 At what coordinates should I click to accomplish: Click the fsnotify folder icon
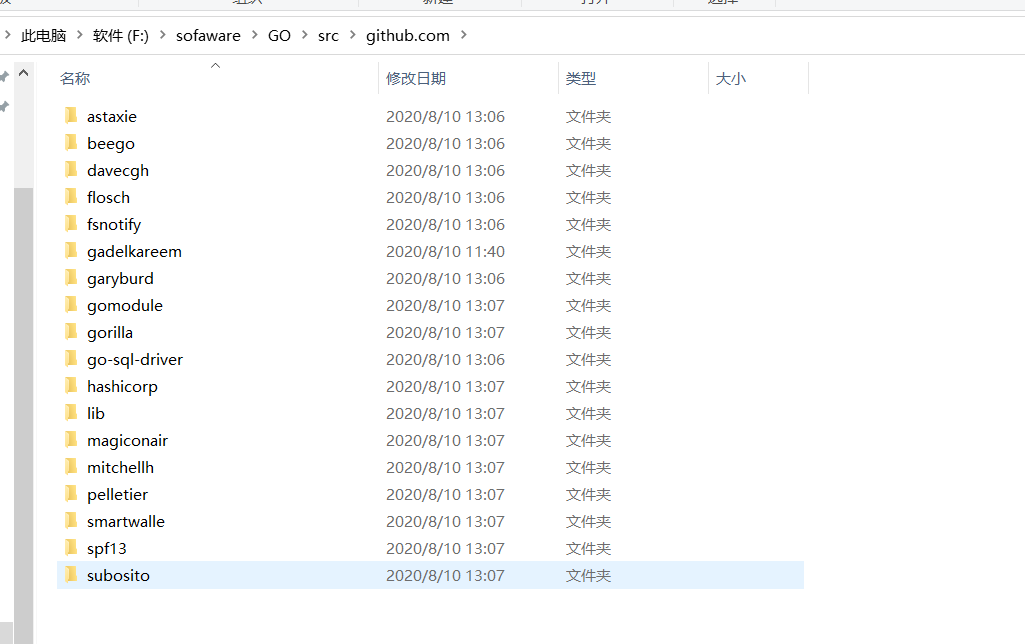click(x=71, y=224)
